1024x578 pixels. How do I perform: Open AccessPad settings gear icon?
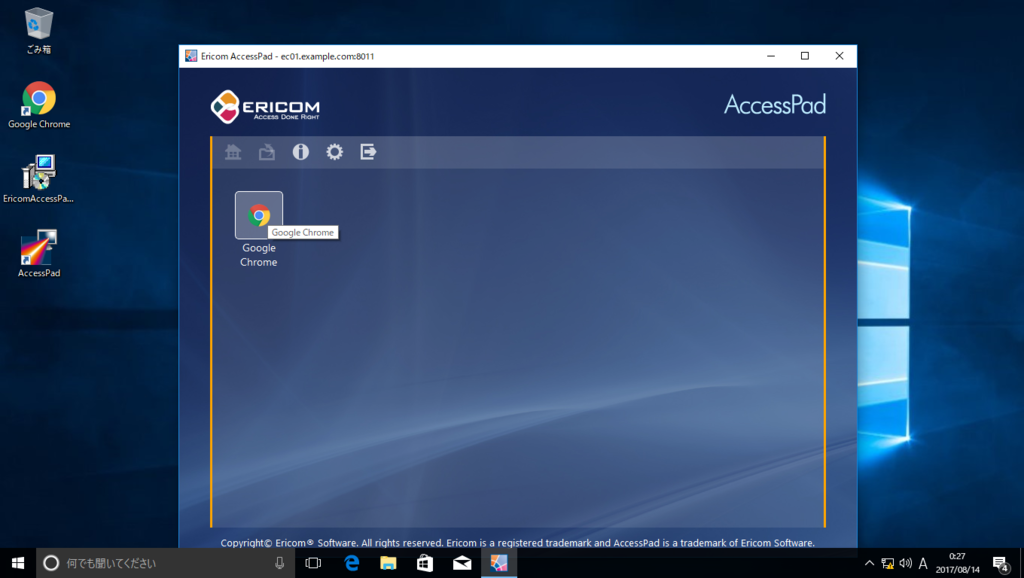click(x=334, y=152)
